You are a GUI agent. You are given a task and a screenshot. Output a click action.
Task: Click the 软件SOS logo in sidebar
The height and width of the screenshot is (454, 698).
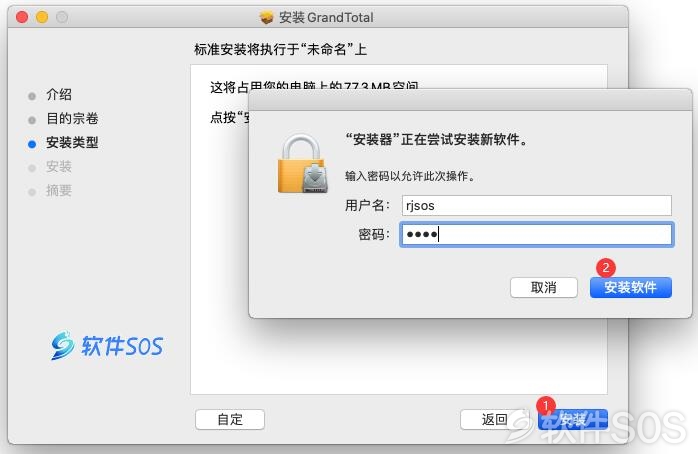tap(107, 345)
